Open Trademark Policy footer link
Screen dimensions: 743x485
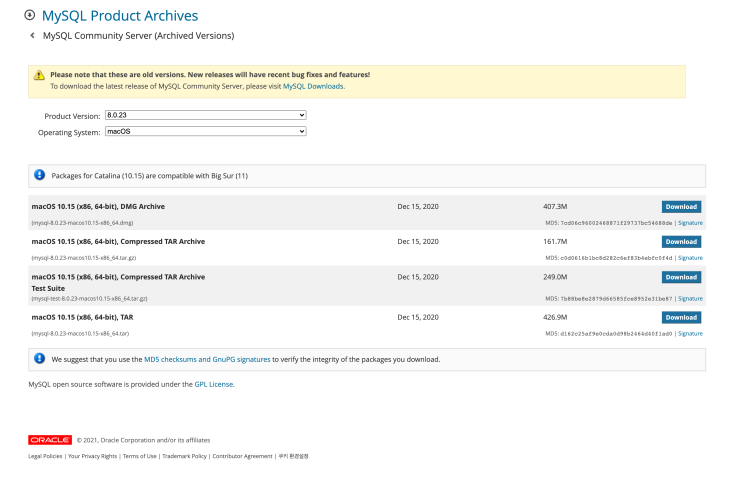pyautogui.click(x=184, y=456)
